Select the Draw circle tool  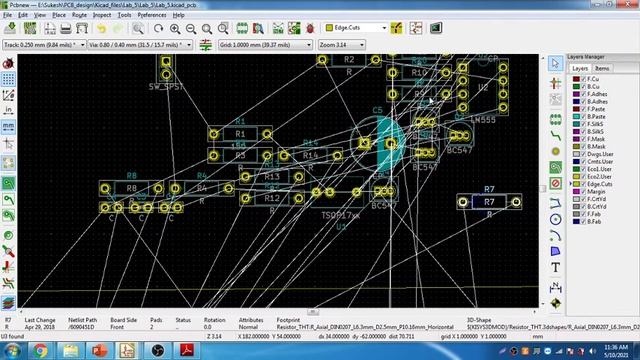point(555,220)
